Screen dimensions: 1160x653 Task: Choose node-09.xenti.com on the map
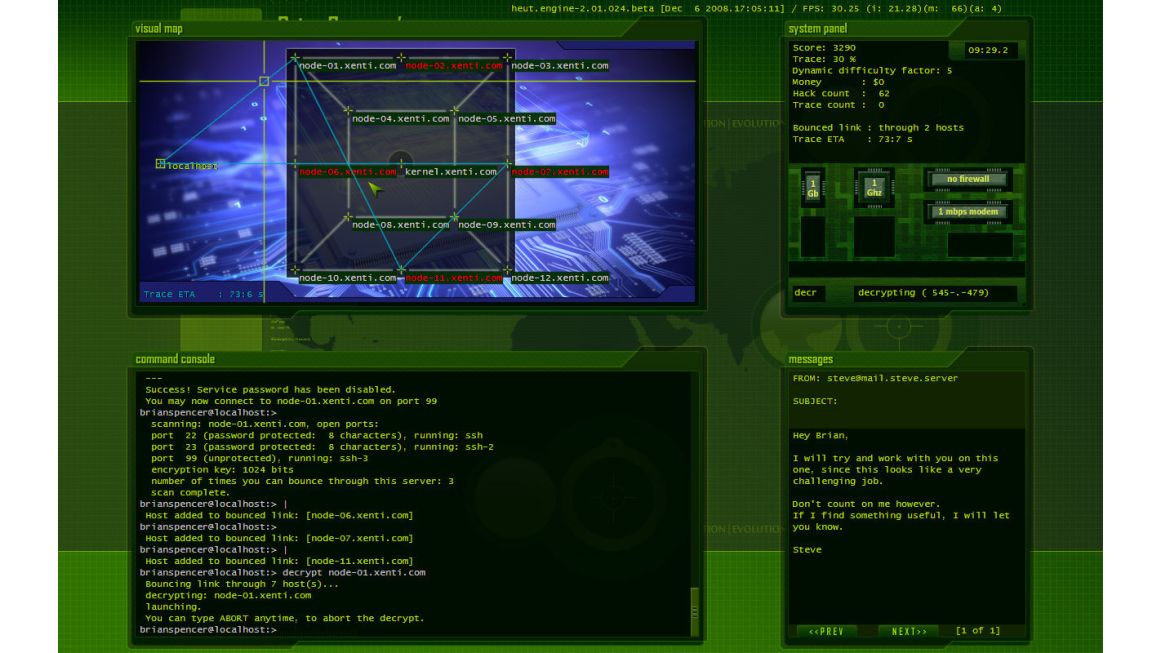tap(506, 225)
